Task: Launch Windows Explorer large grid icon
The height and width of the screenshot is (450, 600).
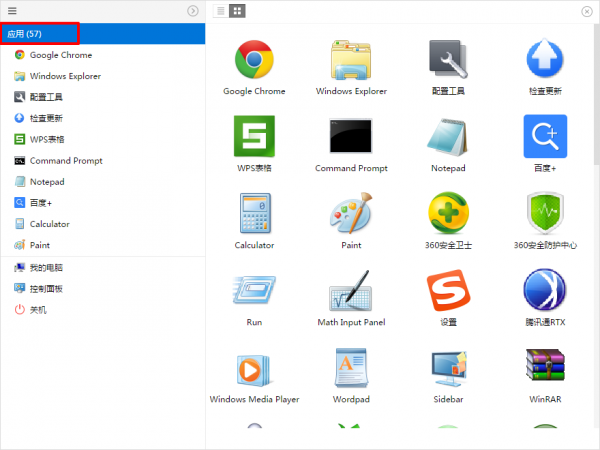Action: point(351,60)
